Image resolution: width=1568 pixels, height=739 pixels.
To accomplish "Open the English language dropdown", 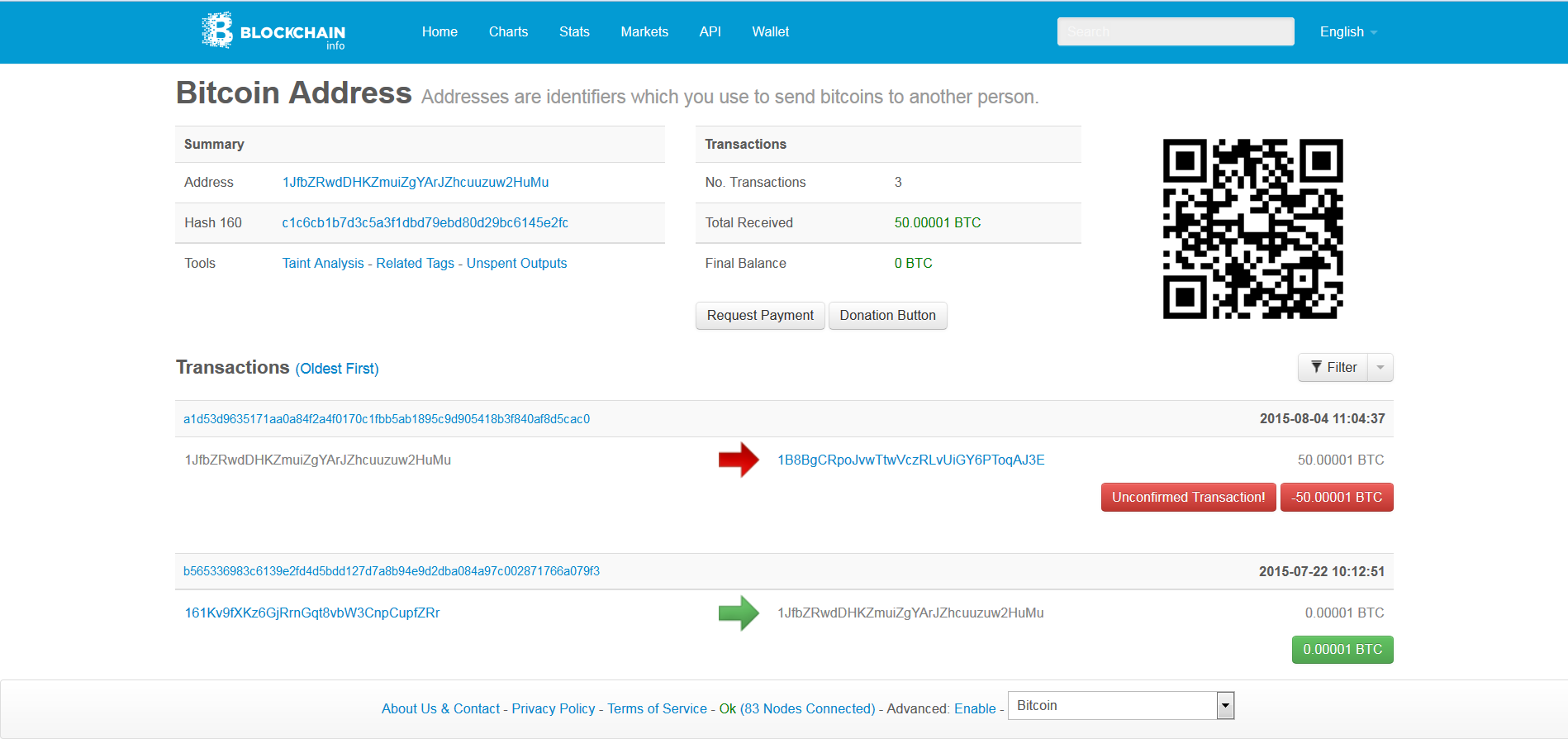I will (1348, 31).
